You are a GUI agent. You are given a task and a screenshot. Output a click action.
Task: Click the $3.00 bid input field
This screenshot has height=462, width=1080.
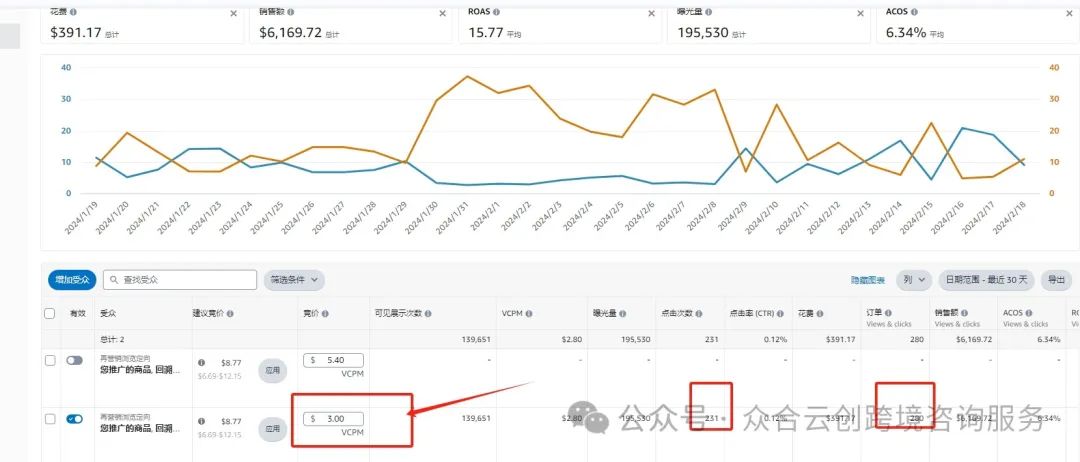pyautogui.click(x=333, y=419)
